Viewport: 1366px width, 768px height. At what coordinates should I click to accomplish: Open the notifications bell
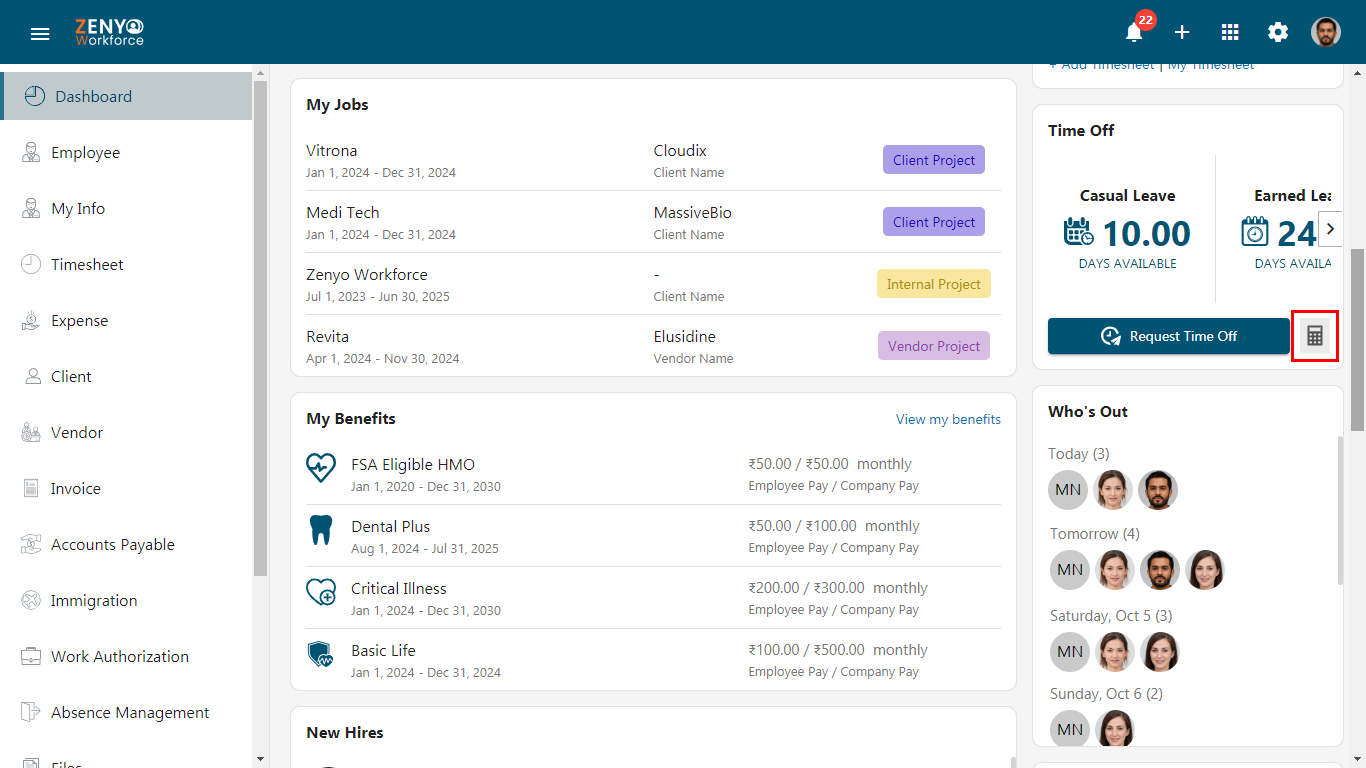coord(1134,32)
